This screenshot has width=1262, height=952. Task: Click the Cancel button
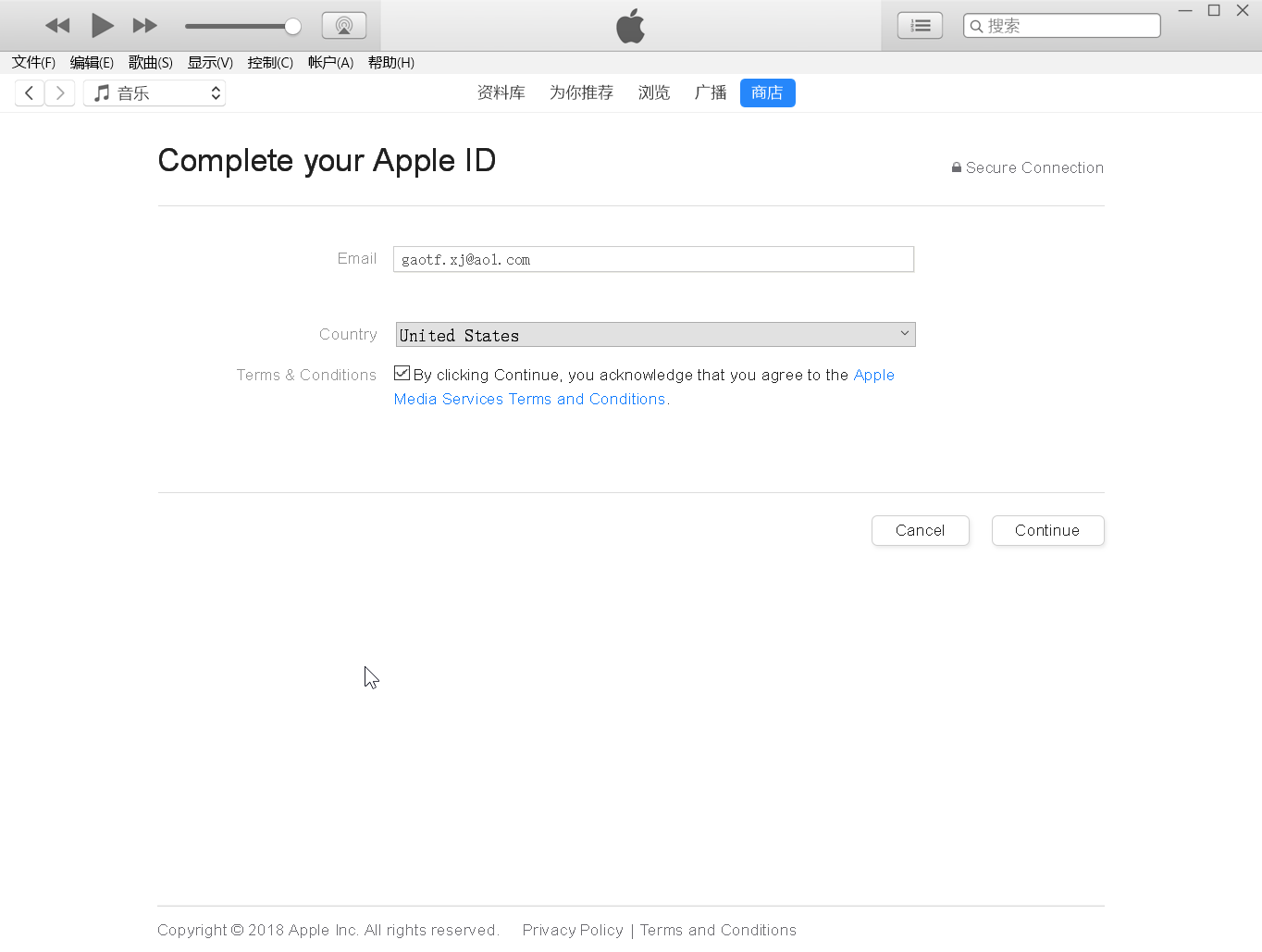point(921,530)
